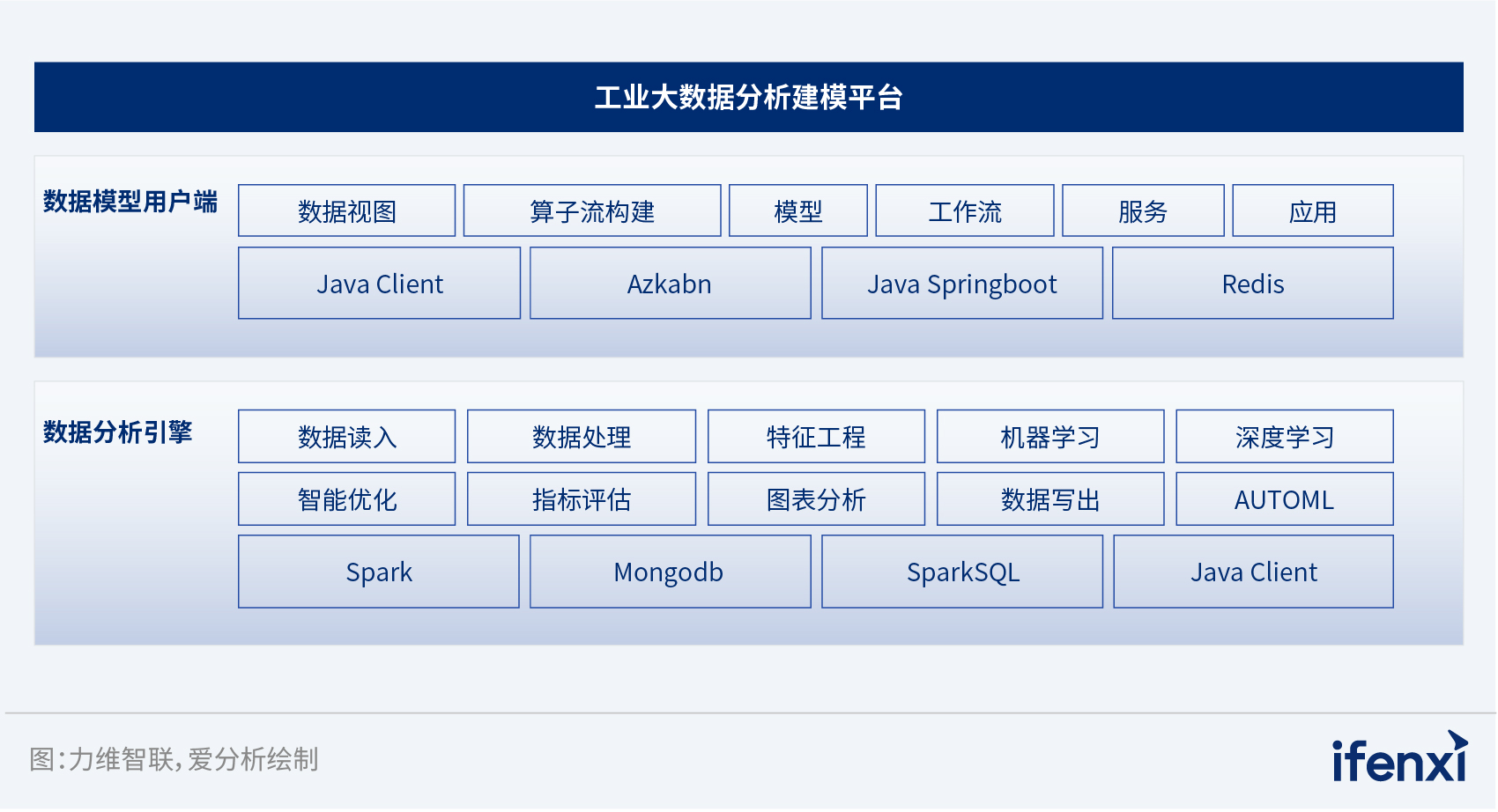The image size is (1498, 812).
Task: Click the 工业大数据分析建模平台 title banner
Action: pyautogui.click(x=748, y=97)
